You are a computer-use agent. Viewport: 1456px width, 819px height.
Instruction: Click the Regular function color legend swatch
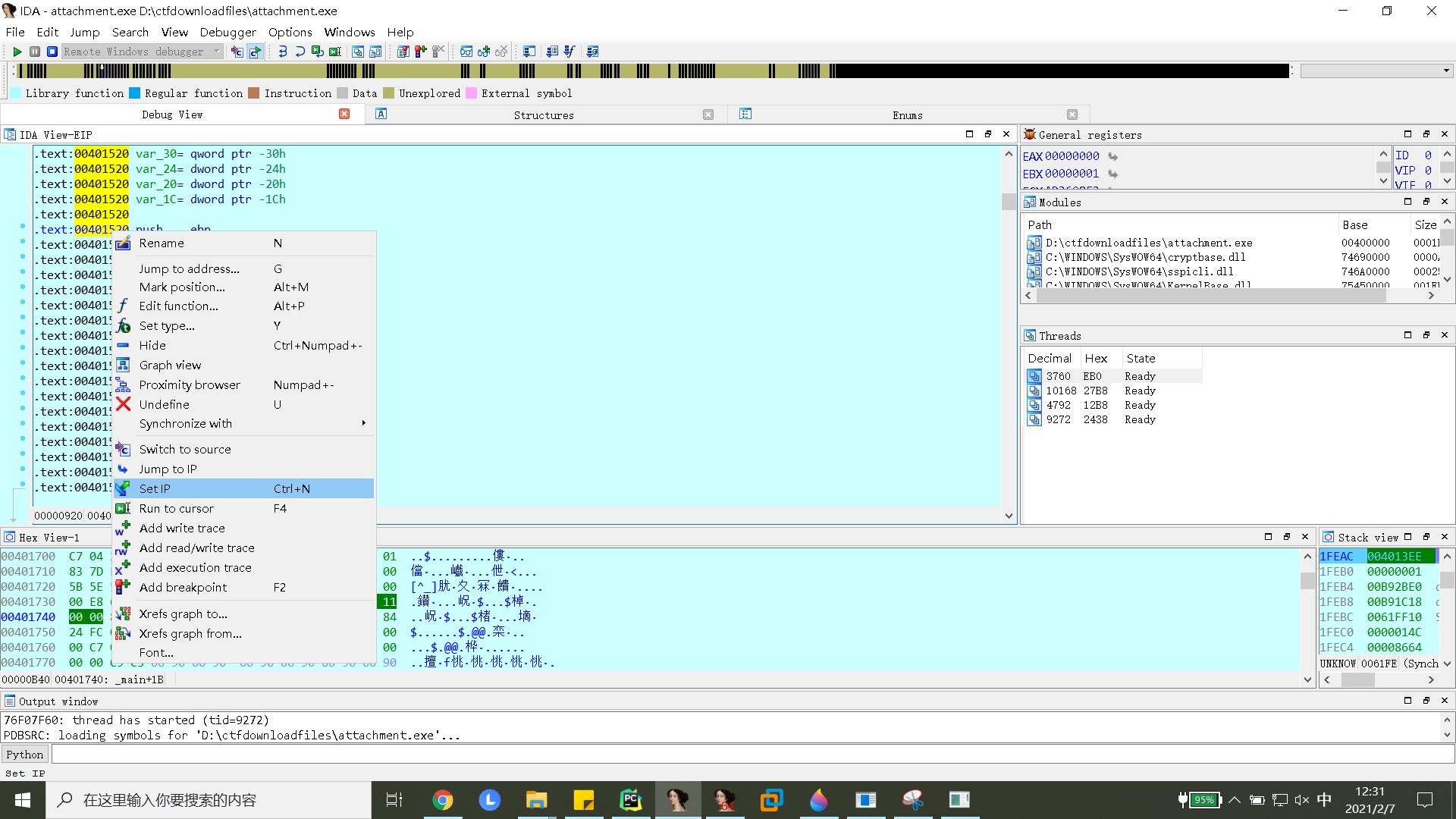click(x=135, y=93)
